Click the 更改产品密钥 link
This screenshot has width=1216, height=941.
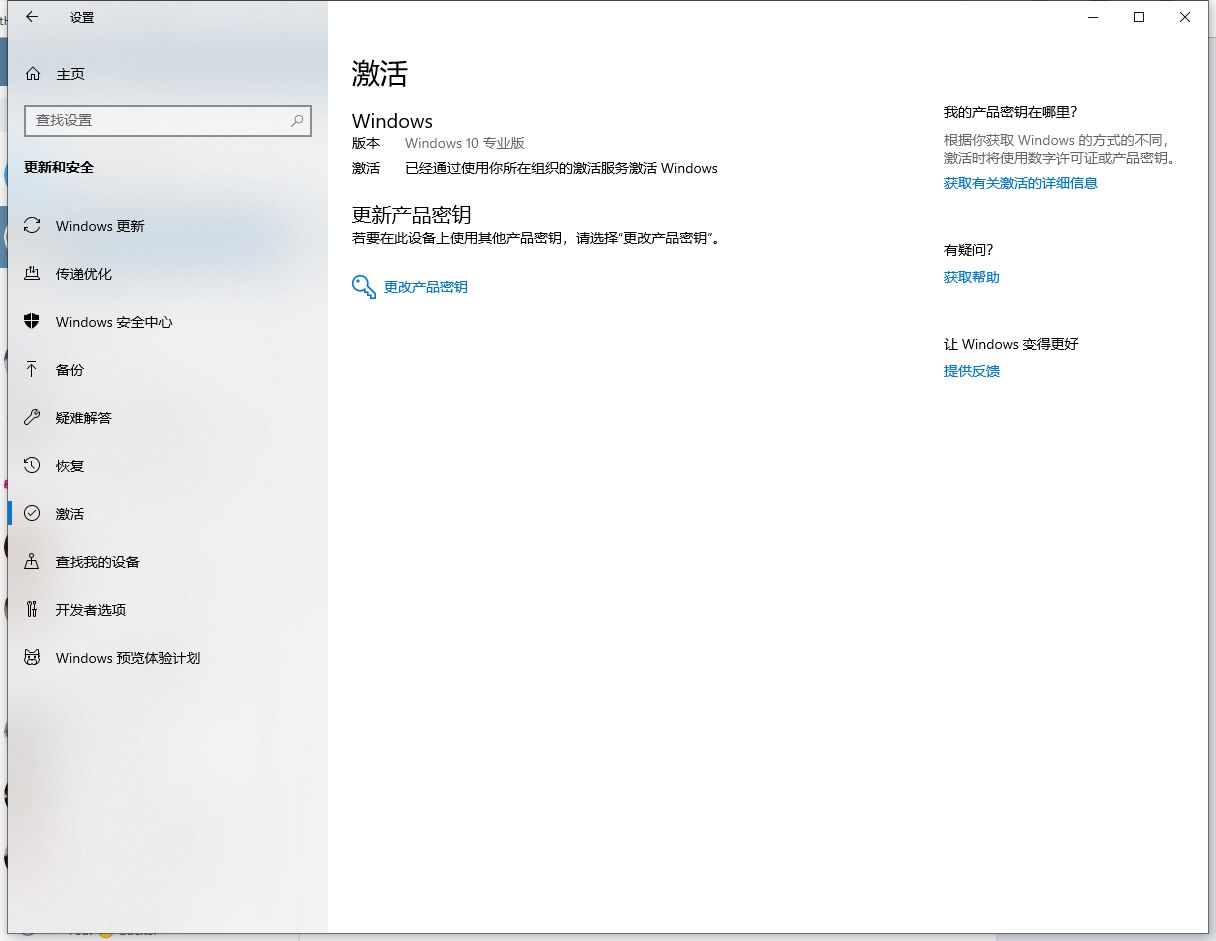(x=426, y=287)
